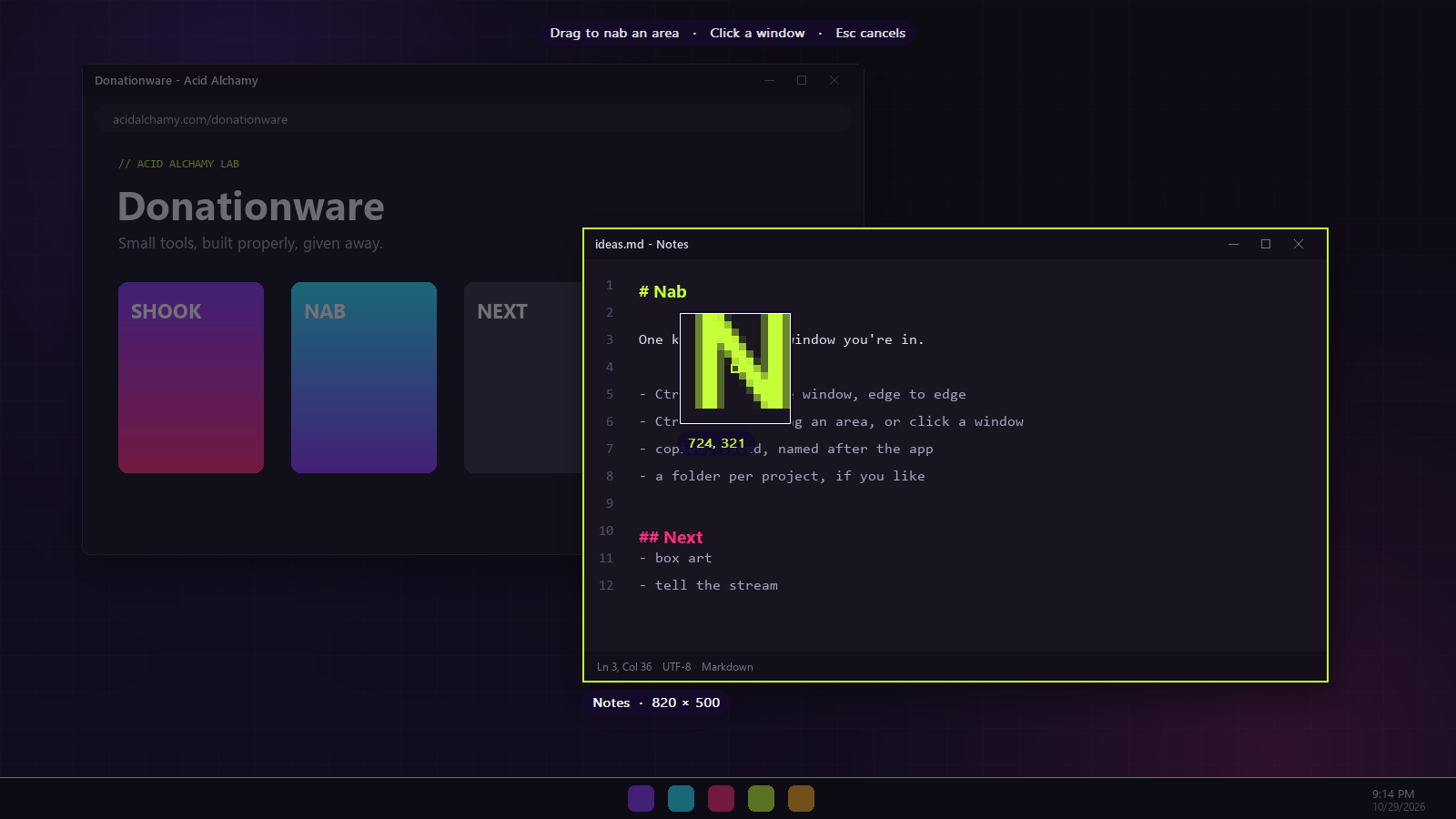The height and width of the screenshot is (819, 1456).
Task: Click the purple taskbar app icon
Action: pyautogui.click(x=641, y=798)
